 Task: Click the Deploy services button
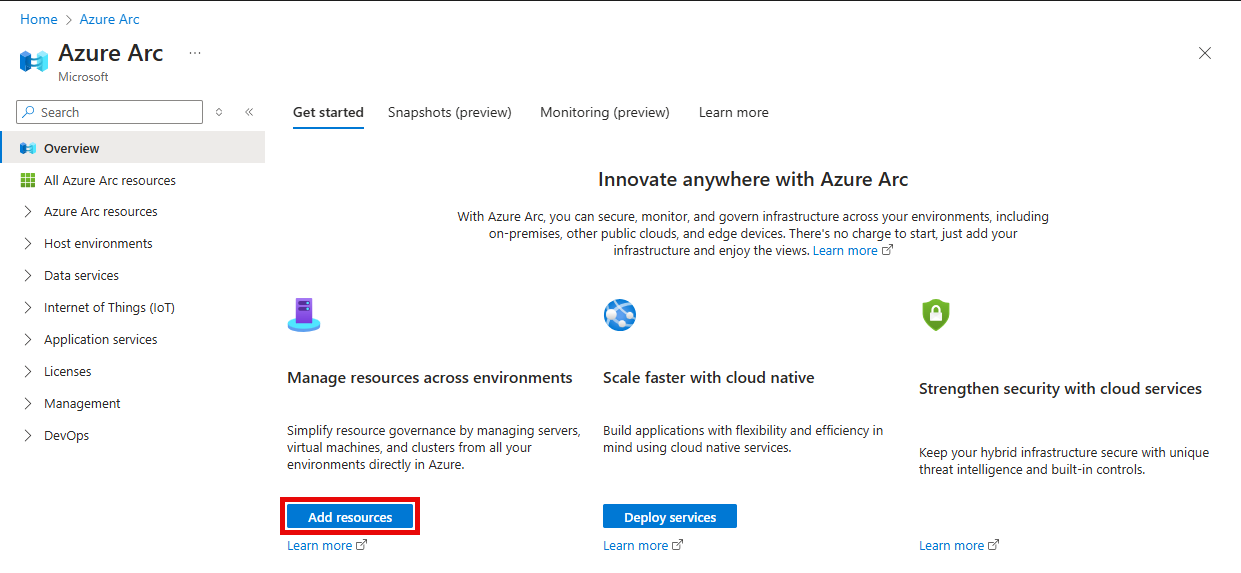tap(669, 517)
